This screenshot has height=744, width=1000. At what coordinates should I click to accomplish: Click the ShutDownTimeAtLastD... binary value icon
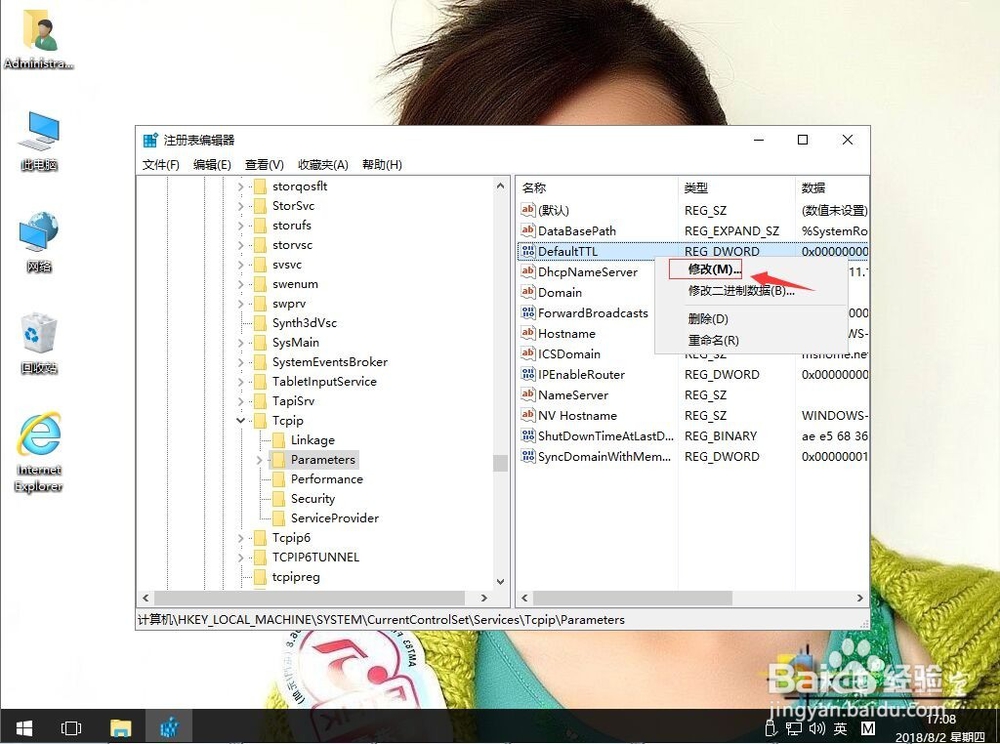coord(527,435)
